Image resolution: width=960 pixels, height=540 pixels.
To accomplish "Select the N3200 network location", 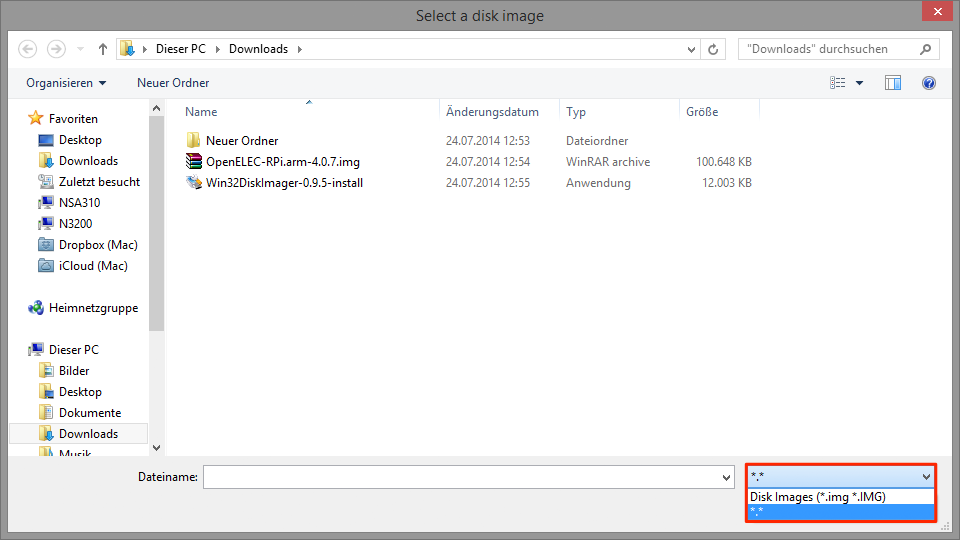I will pos(75,223).
